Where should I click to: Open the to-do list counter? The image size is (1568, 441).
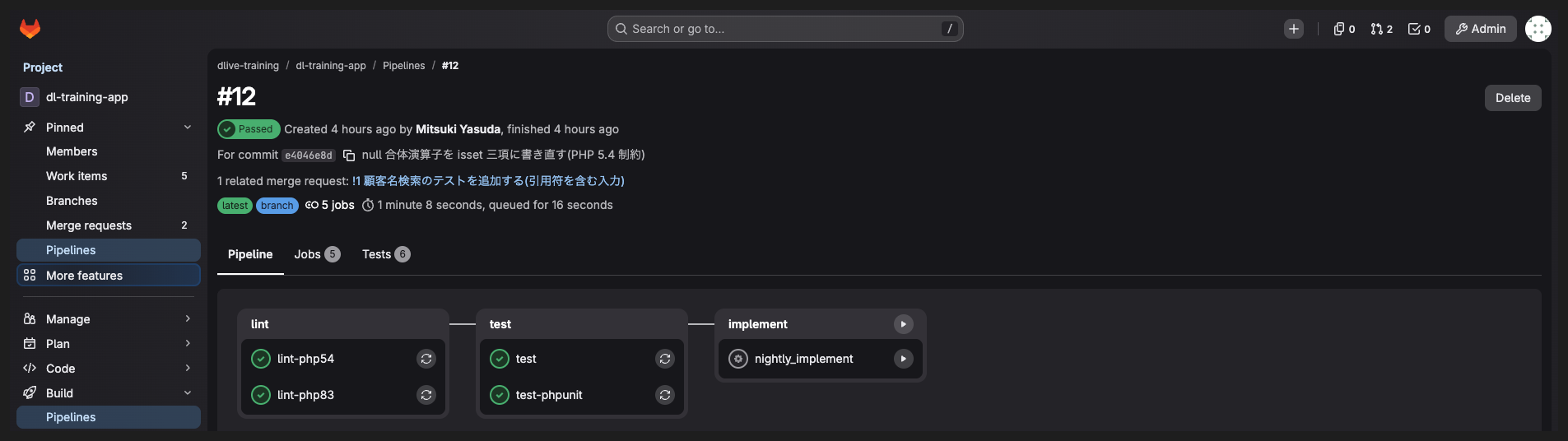pos(1420,29)
